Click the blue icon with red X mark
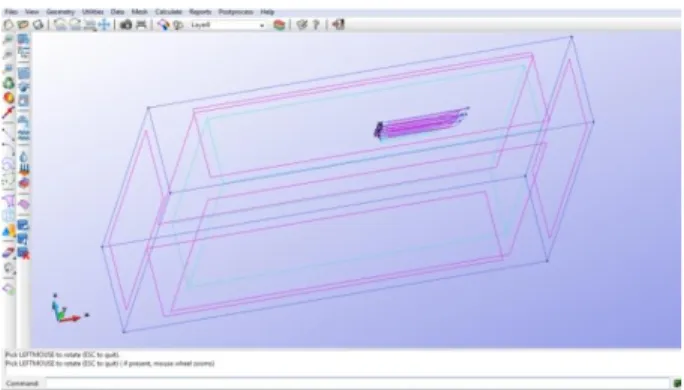Image resolution: width=684 pixels, height=390 pixels. (x=24, y=253)
